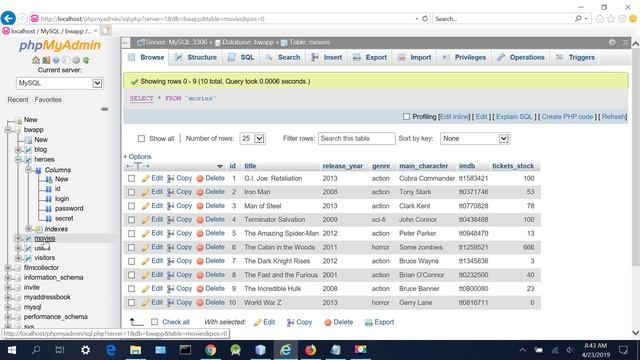Screen dimensions: 640x360
Task: Open the Export tab
Action: [x=370, y=58]
